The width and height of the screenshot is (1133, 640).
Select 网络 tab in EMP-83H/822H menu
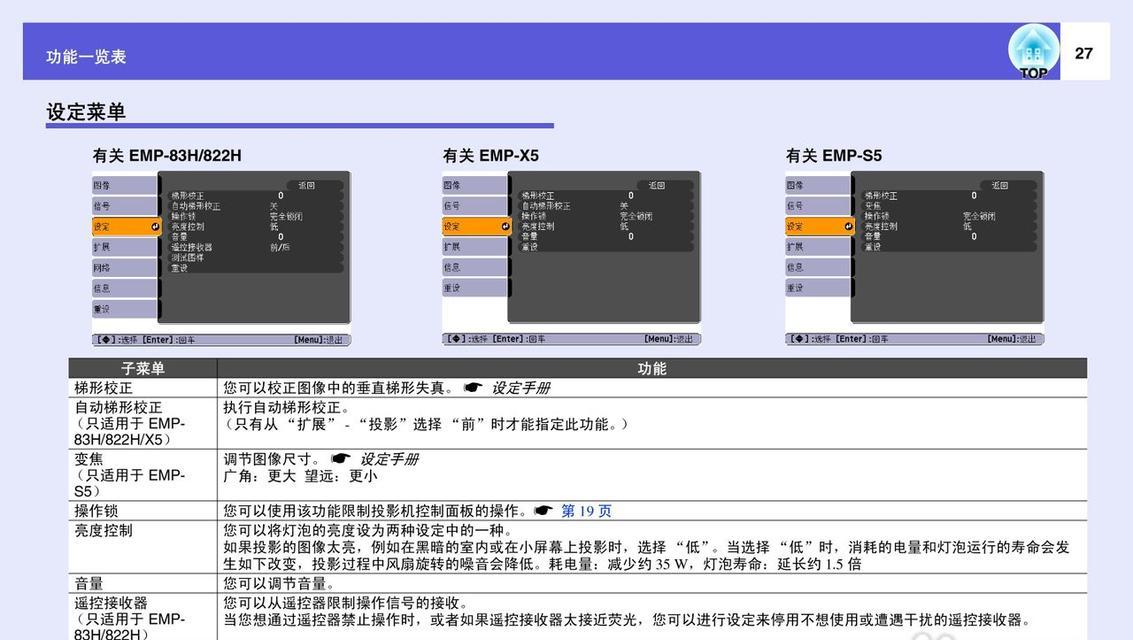124,268
